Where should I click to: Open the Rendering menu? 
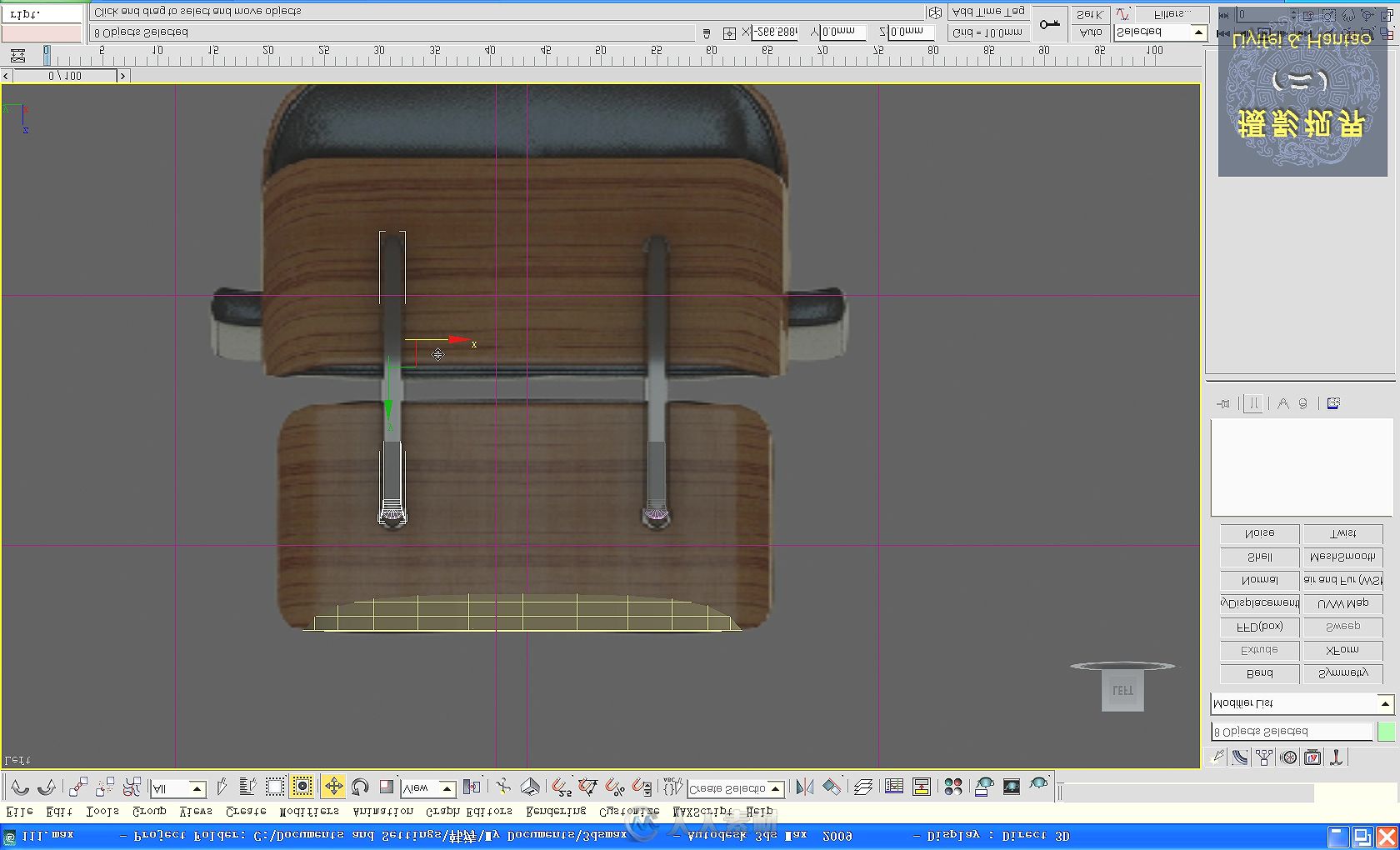[x=556, y=811]
